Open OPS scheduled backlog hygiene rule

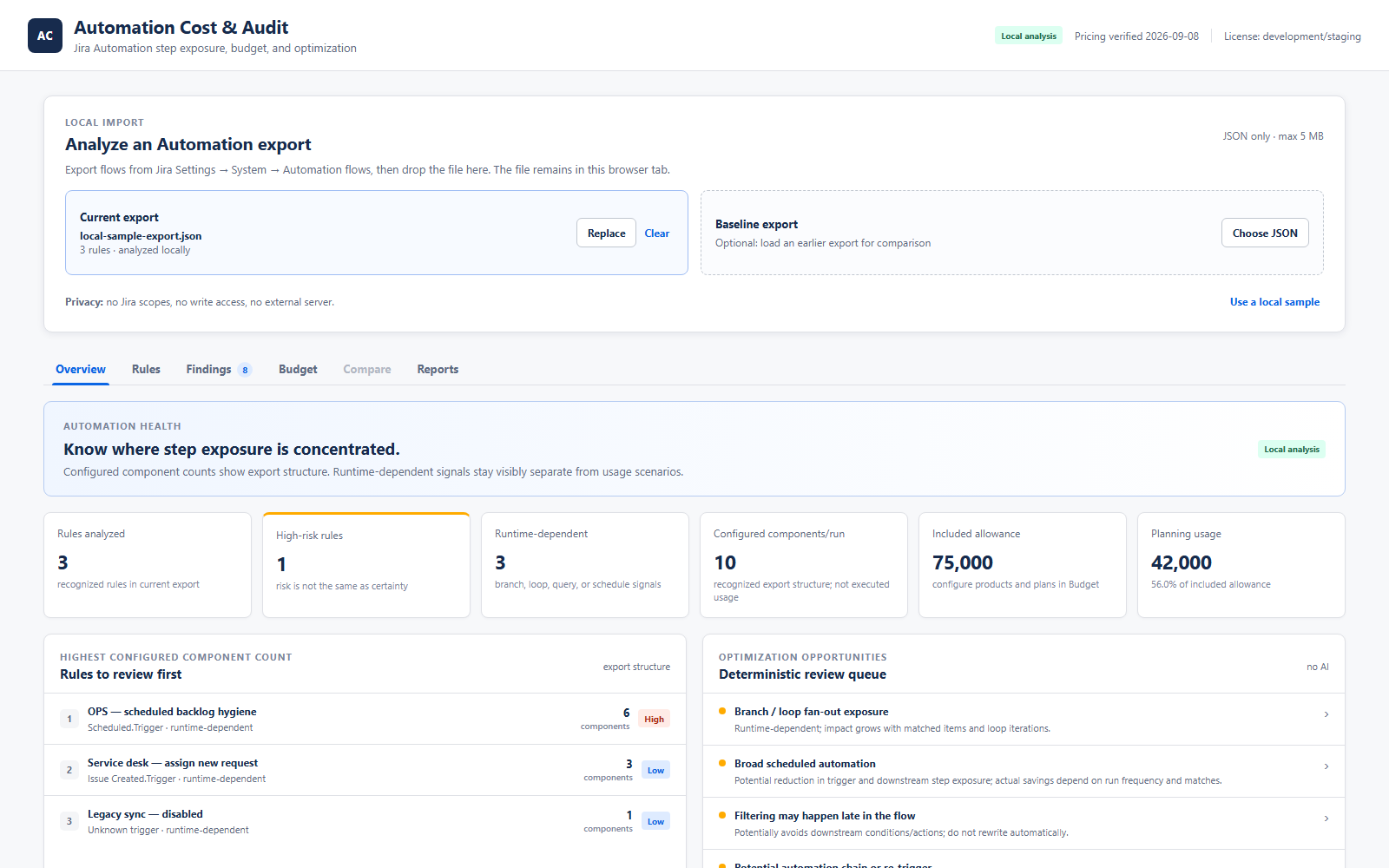365,719
